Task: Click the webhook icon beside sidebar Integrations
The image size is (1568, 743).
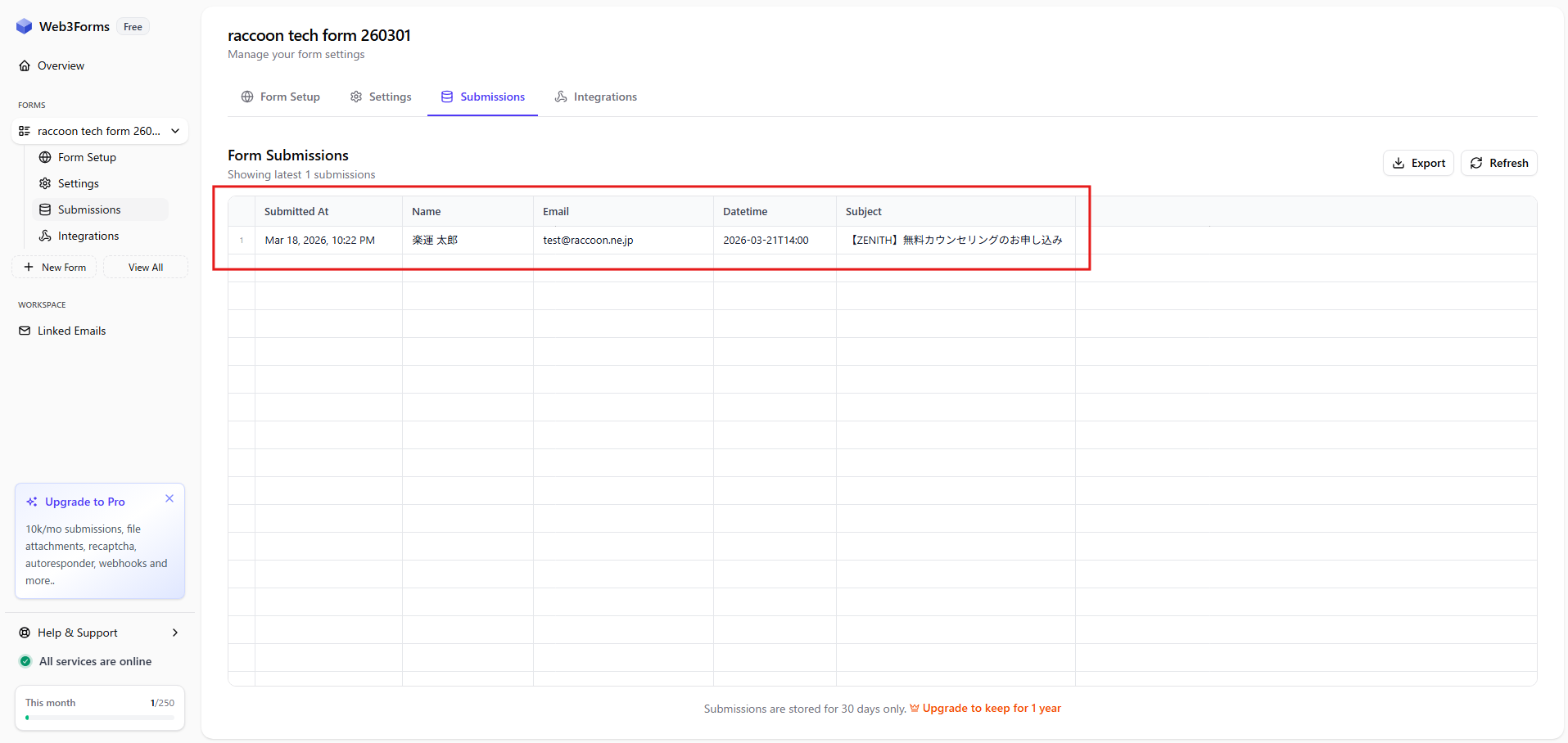Action: [45, 236]
